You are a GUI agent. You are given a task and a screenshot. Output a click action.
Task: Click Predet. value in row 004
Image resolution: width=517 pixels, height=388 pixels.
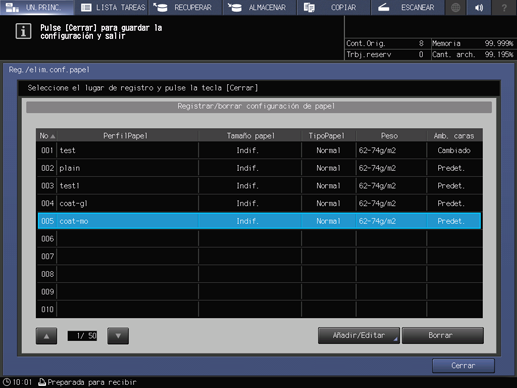[x=451, y=203]
